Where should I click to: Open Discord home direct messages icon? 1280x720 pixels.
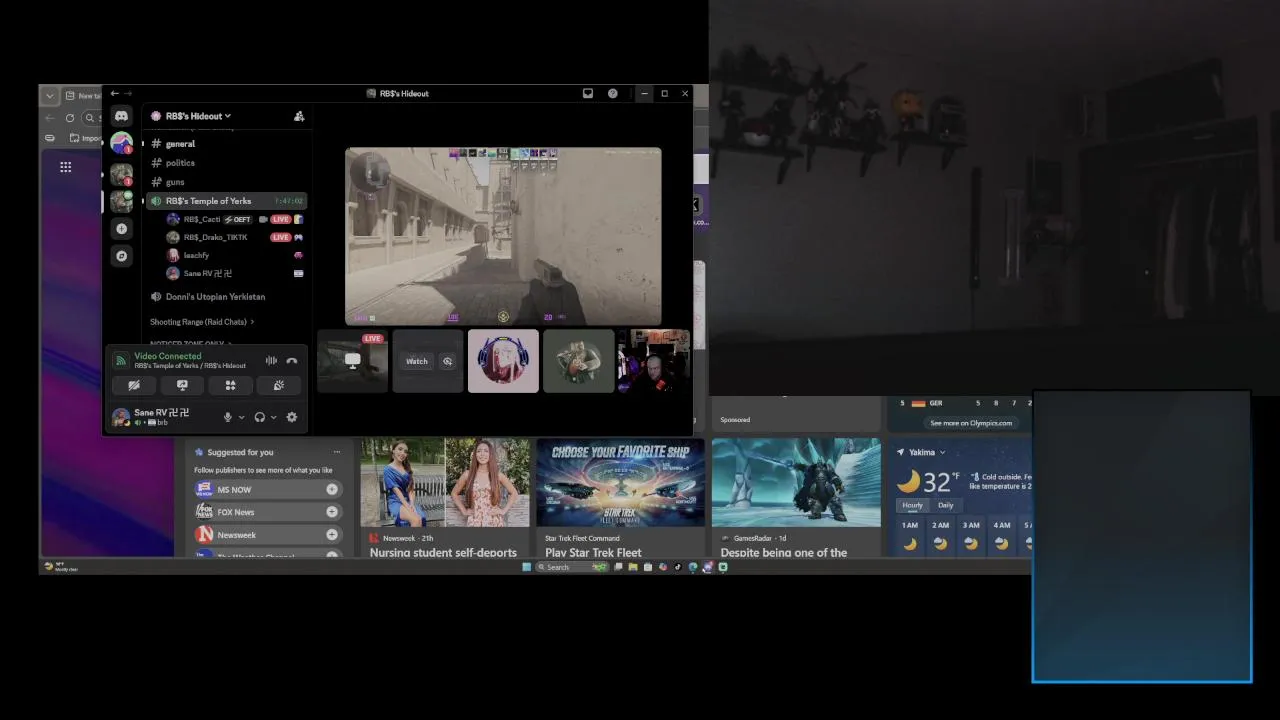pyautogui.click(x=121, y=116)
